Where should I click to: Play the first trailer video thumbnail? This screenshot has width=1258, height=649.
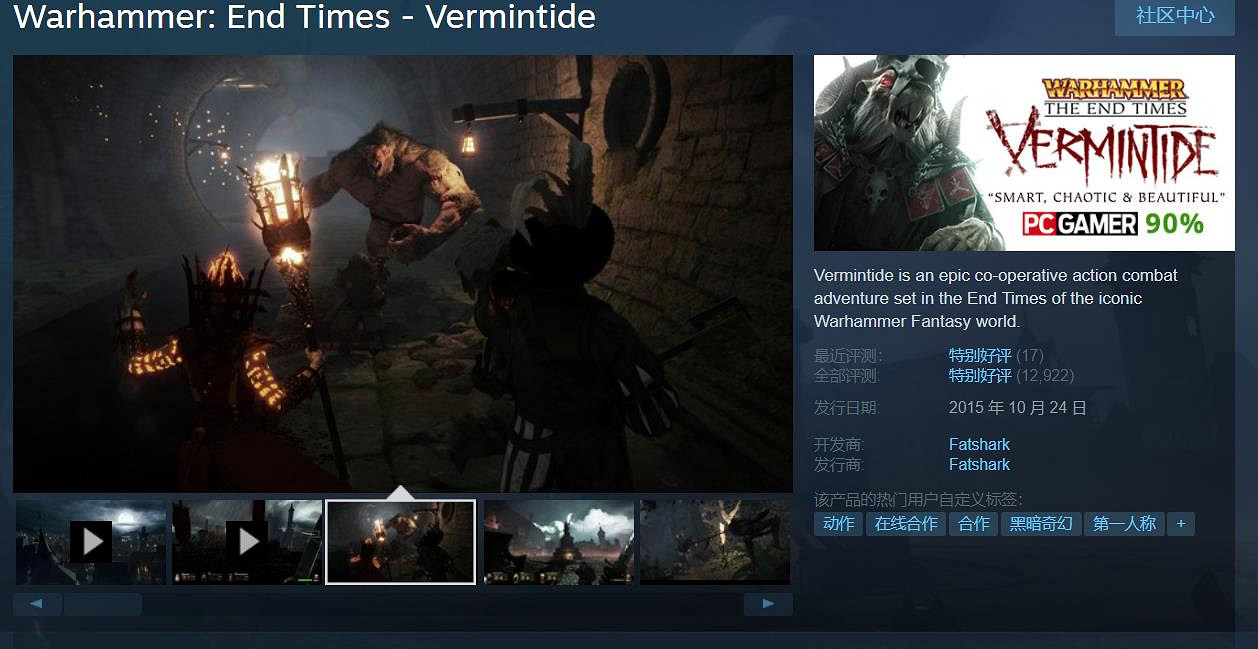point(91,542)
